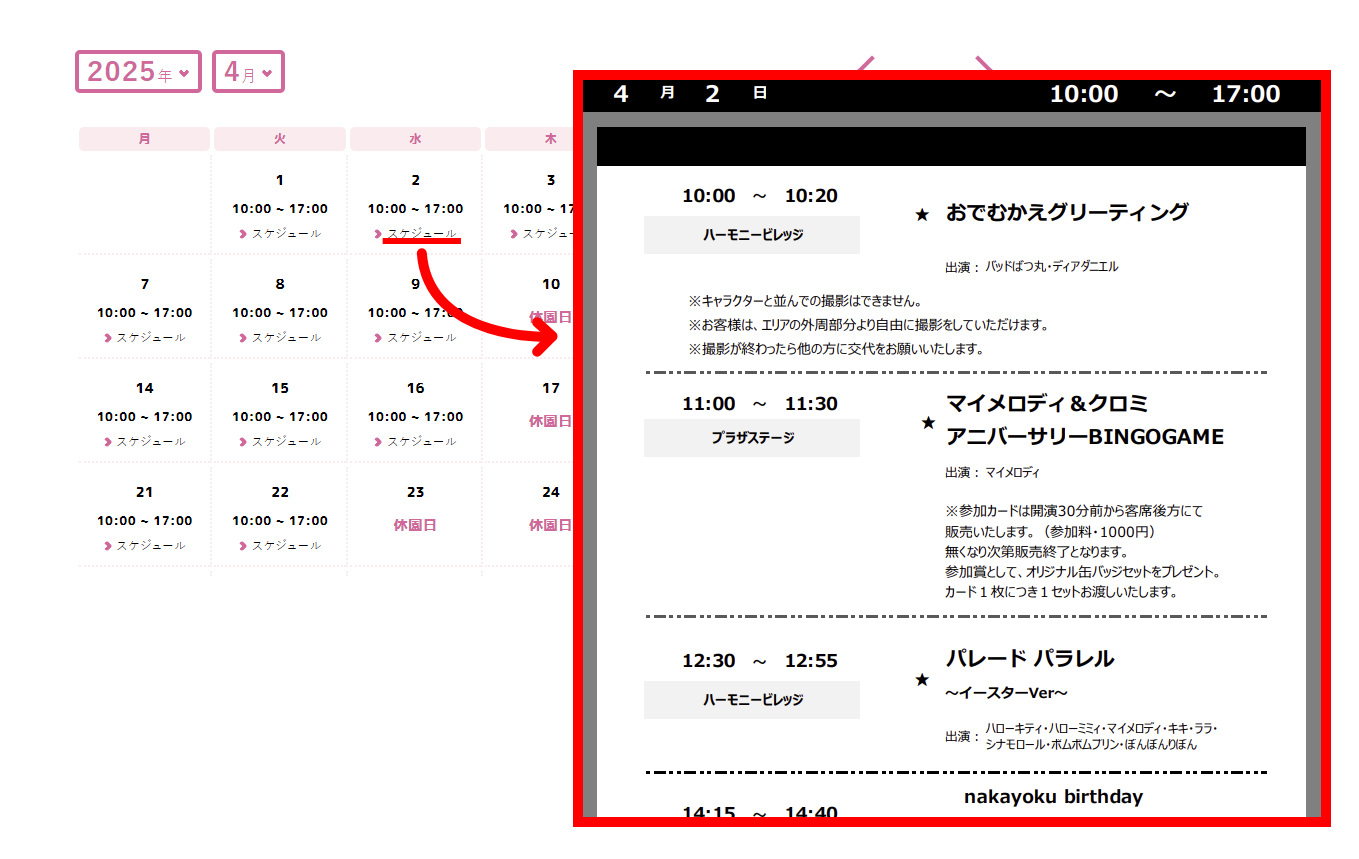
Task: Click the 参加料・1000円 sales note line
Action: (1050, 532)
